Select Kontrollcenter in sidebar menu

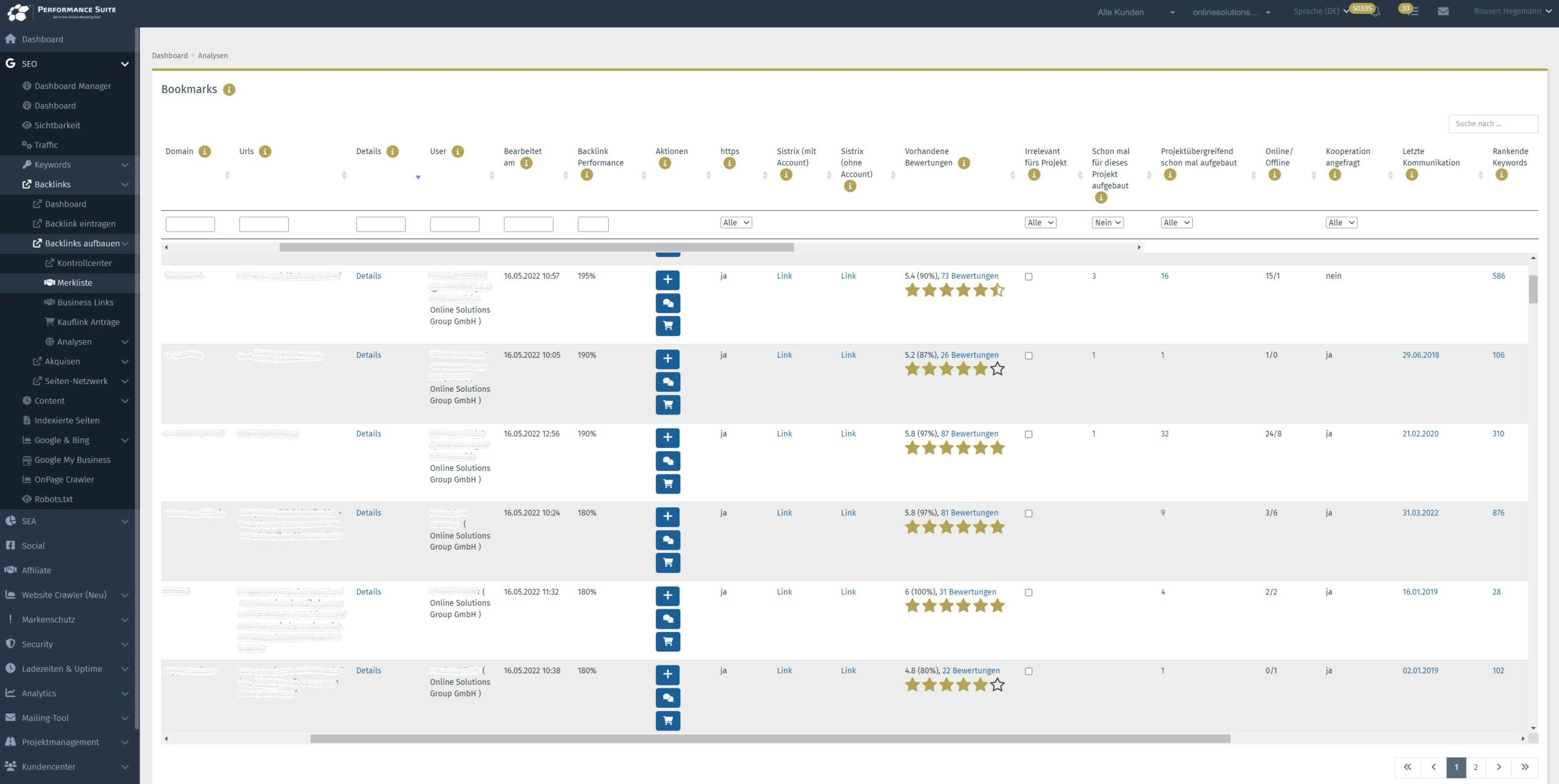coord(84,263)
